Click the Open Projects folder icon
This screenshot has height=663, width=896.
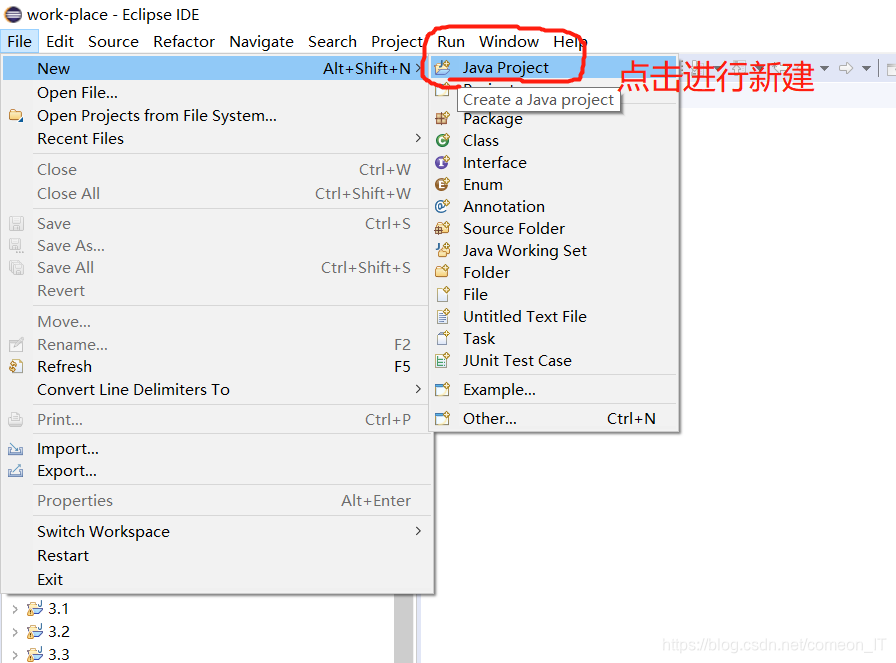(16, 116)
